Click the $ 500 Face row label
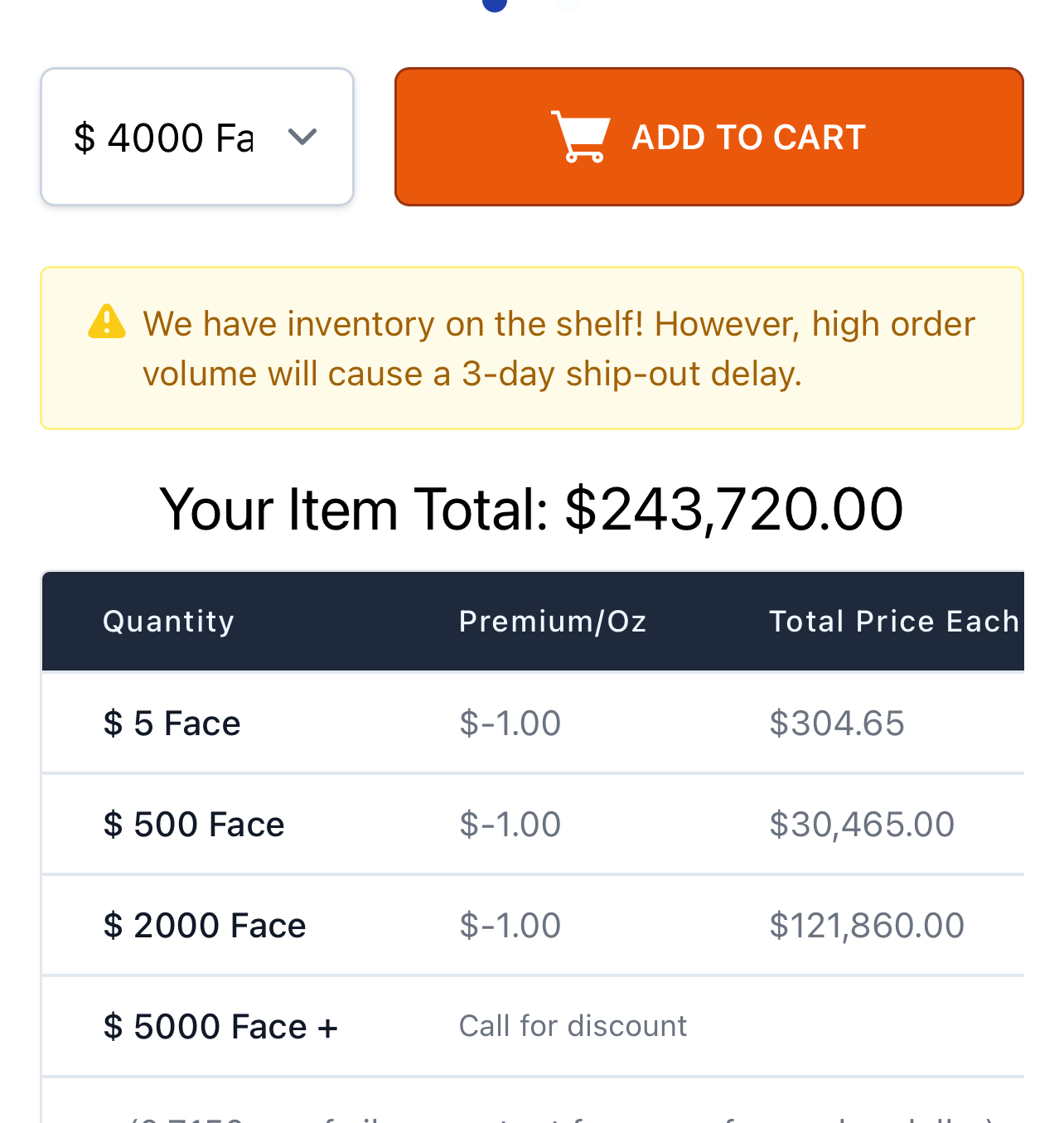Screen dimensions: 1064x1123 point(194,825)
